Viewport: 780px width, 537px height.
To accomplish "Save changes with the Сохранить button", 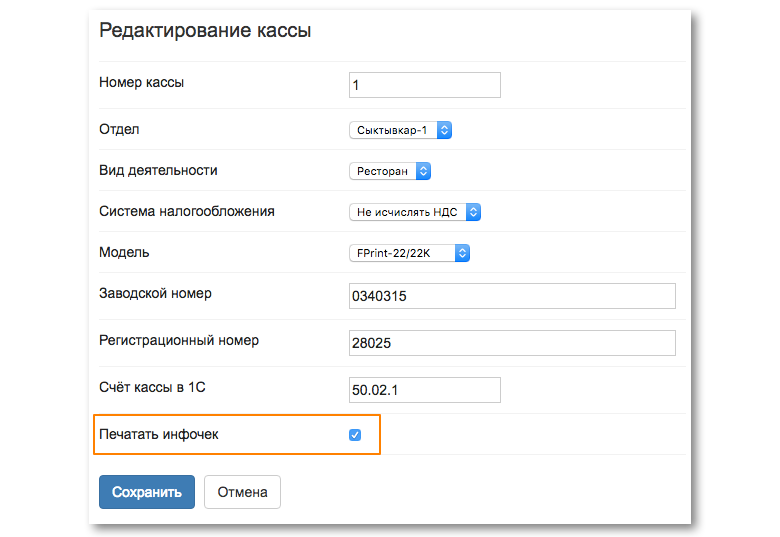I will 147,492.
